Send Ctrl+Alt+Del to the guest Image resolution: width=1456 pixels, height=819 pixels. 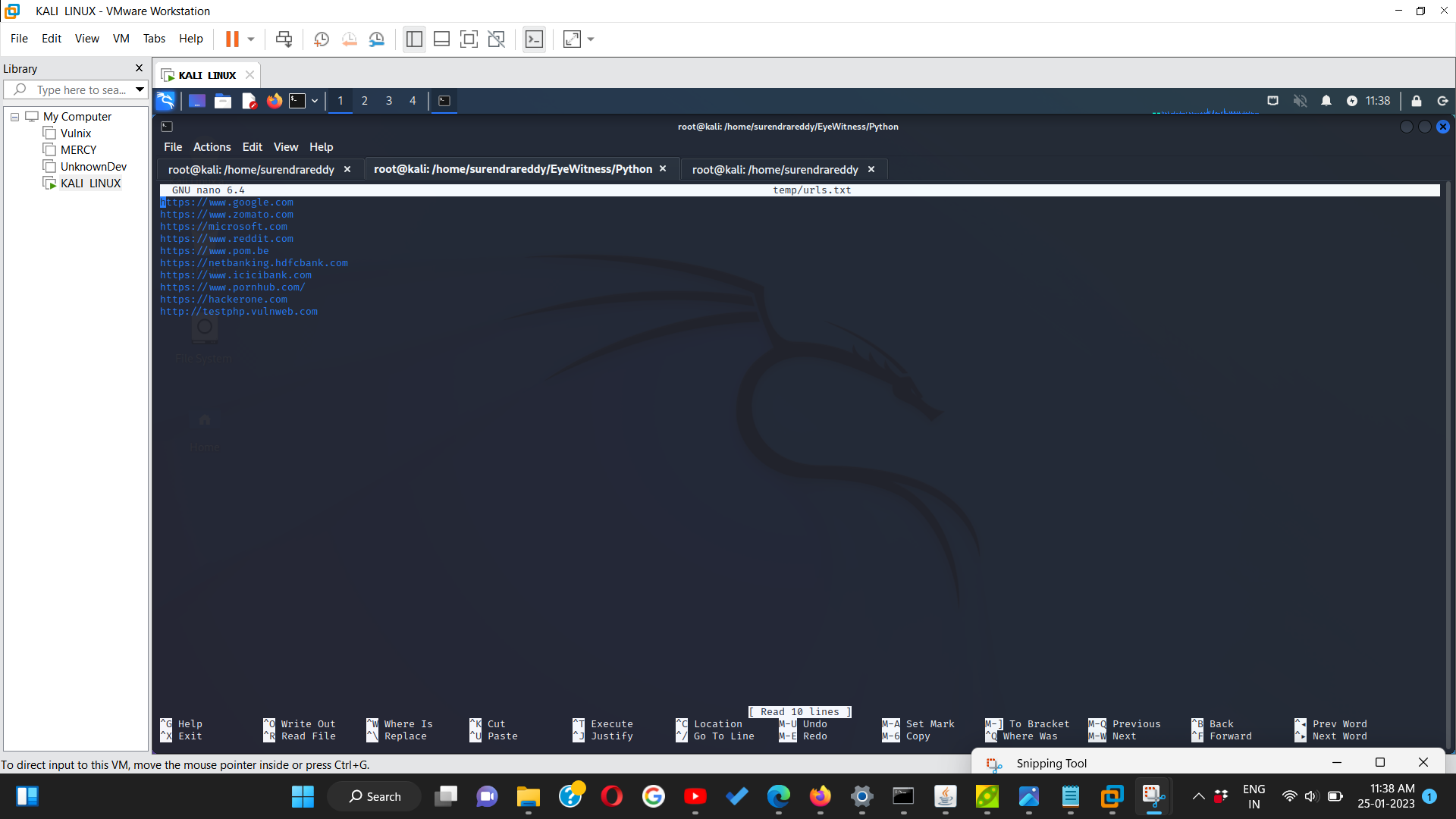coord(283,39)
